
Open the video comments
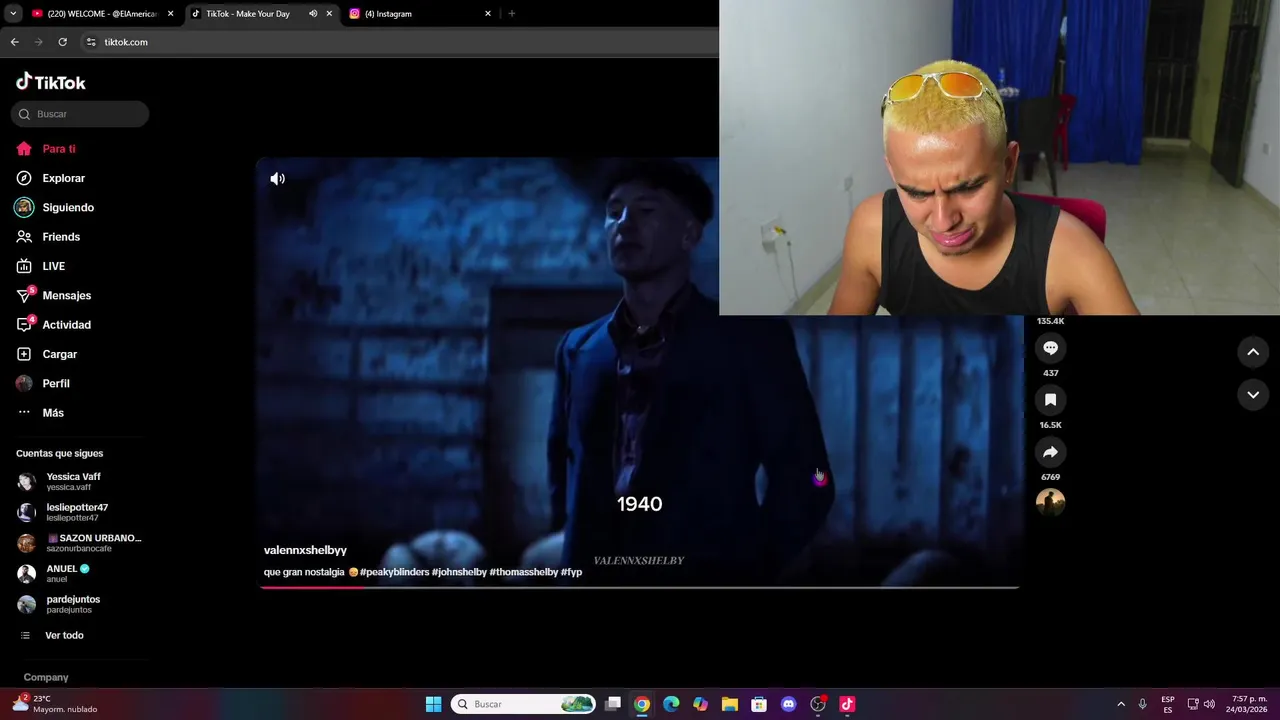coord(1050,348)
